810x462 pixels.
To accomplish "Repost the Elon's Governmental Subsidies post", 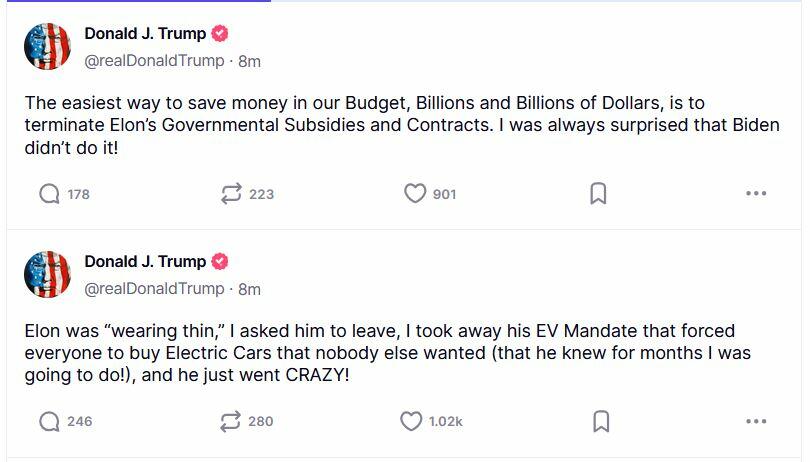I will click(232, 194).
